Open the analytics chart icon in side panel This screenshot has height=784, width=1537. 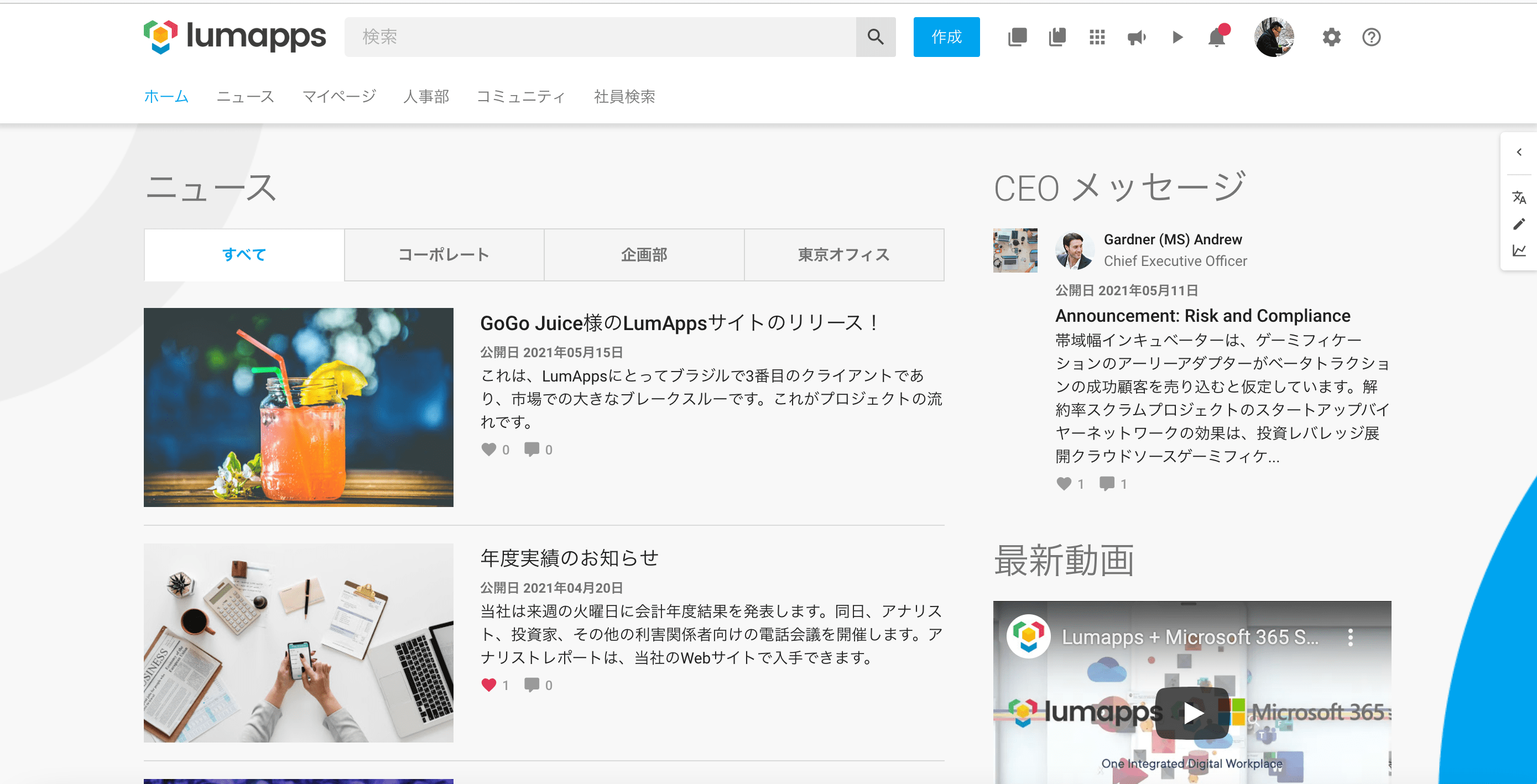(x=1519, y=250)
